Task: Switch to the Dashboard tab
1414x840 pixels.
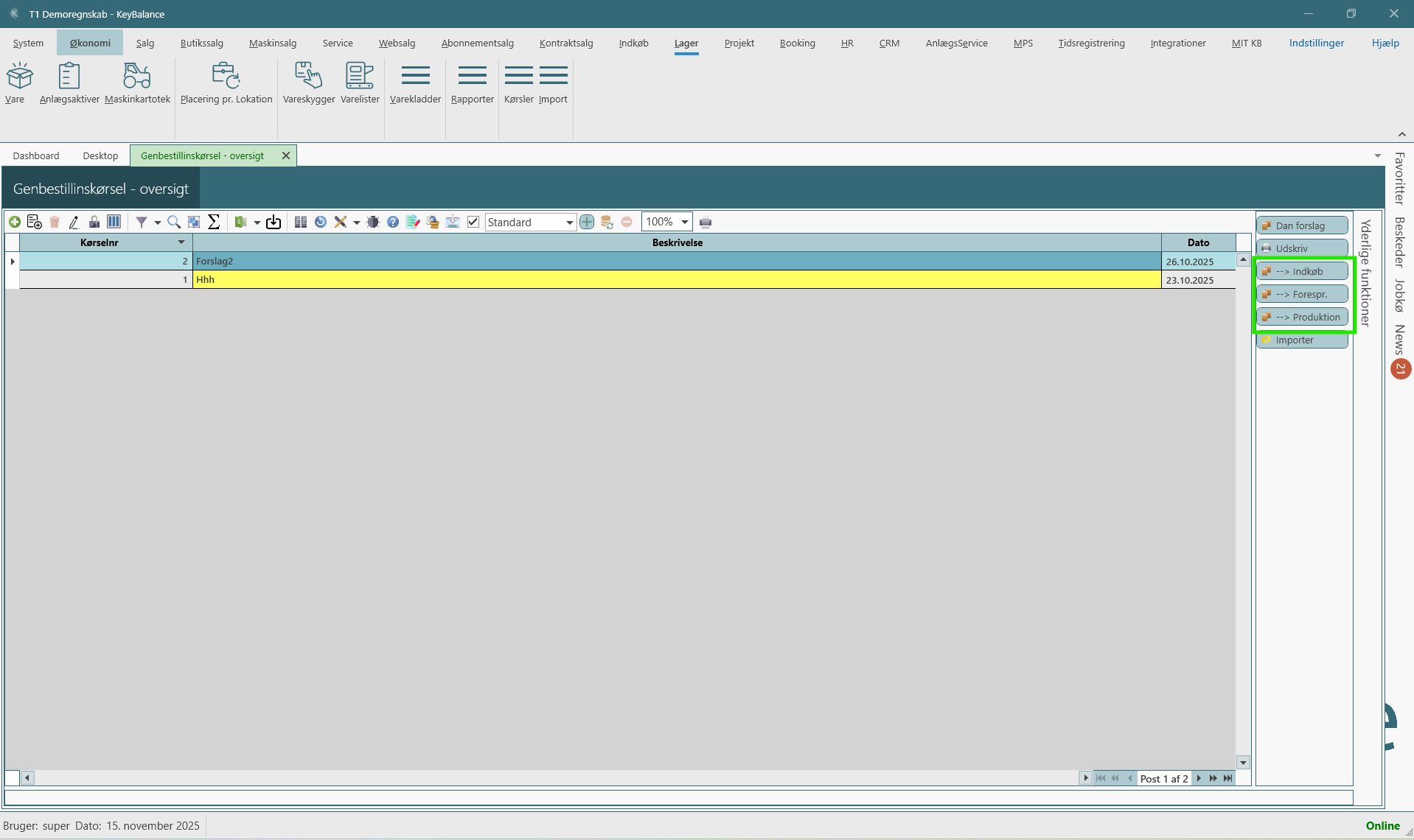Action: click(36, 156)
